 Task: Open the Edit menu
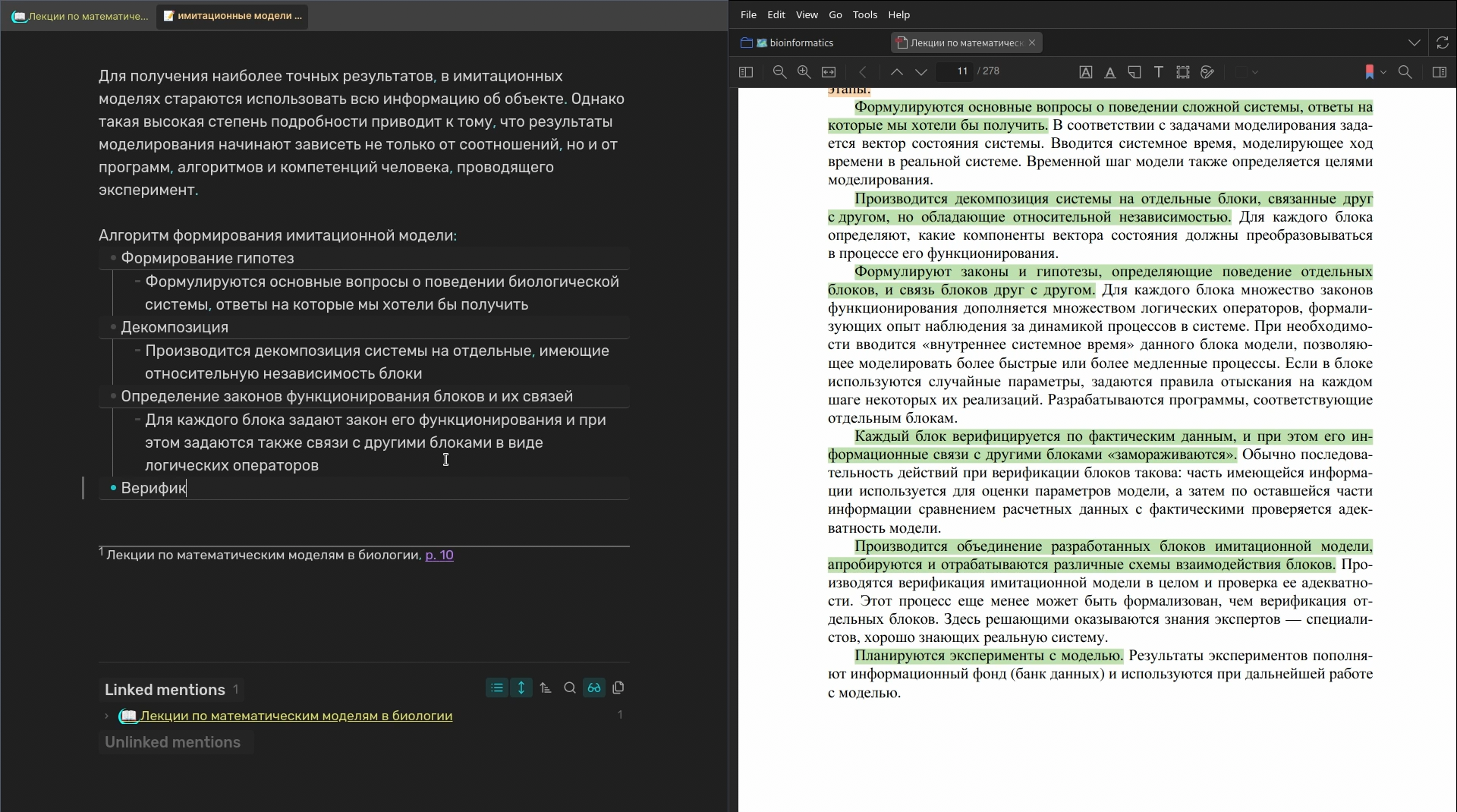(776, 14)
